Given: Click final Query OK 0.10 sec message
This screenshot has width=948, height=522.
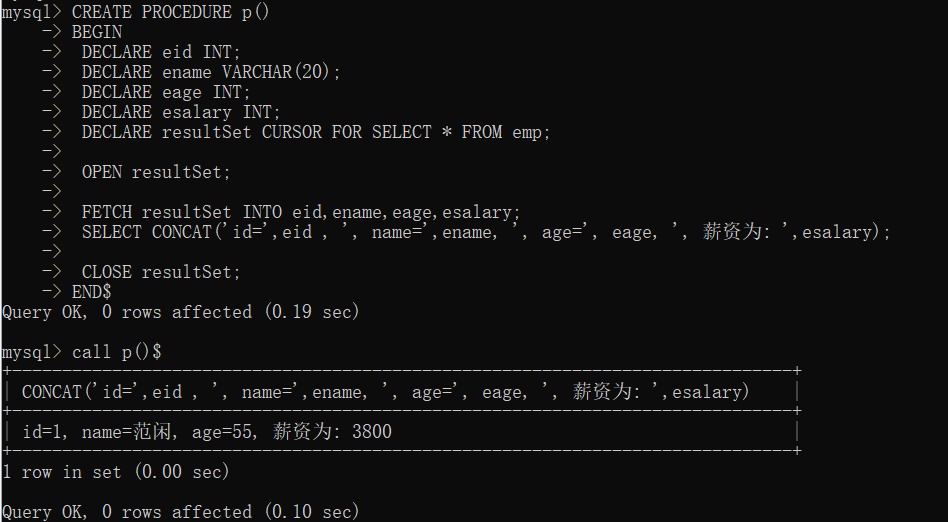Looking at the screenshot, I should click(180, 512).
